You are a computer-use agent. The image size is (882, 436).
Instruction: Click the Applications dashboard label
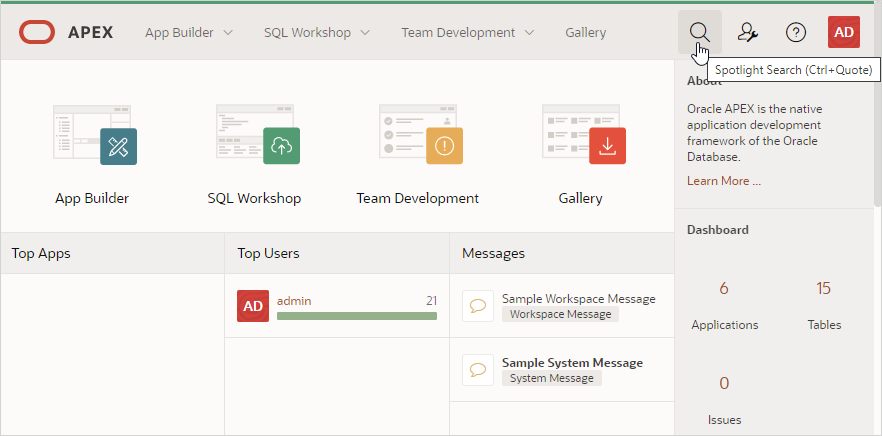724,325
